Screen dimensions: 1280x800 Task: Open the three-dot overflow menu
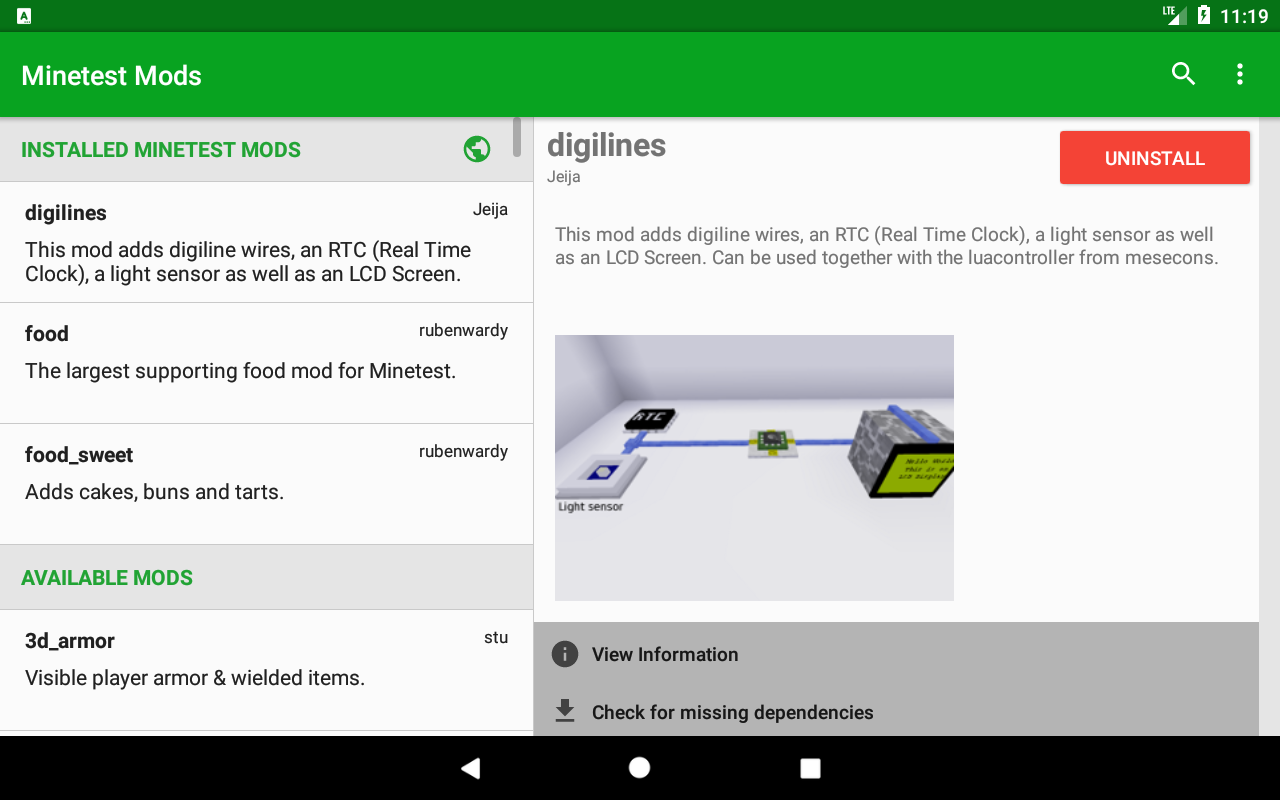click(x=1240, y=74)
